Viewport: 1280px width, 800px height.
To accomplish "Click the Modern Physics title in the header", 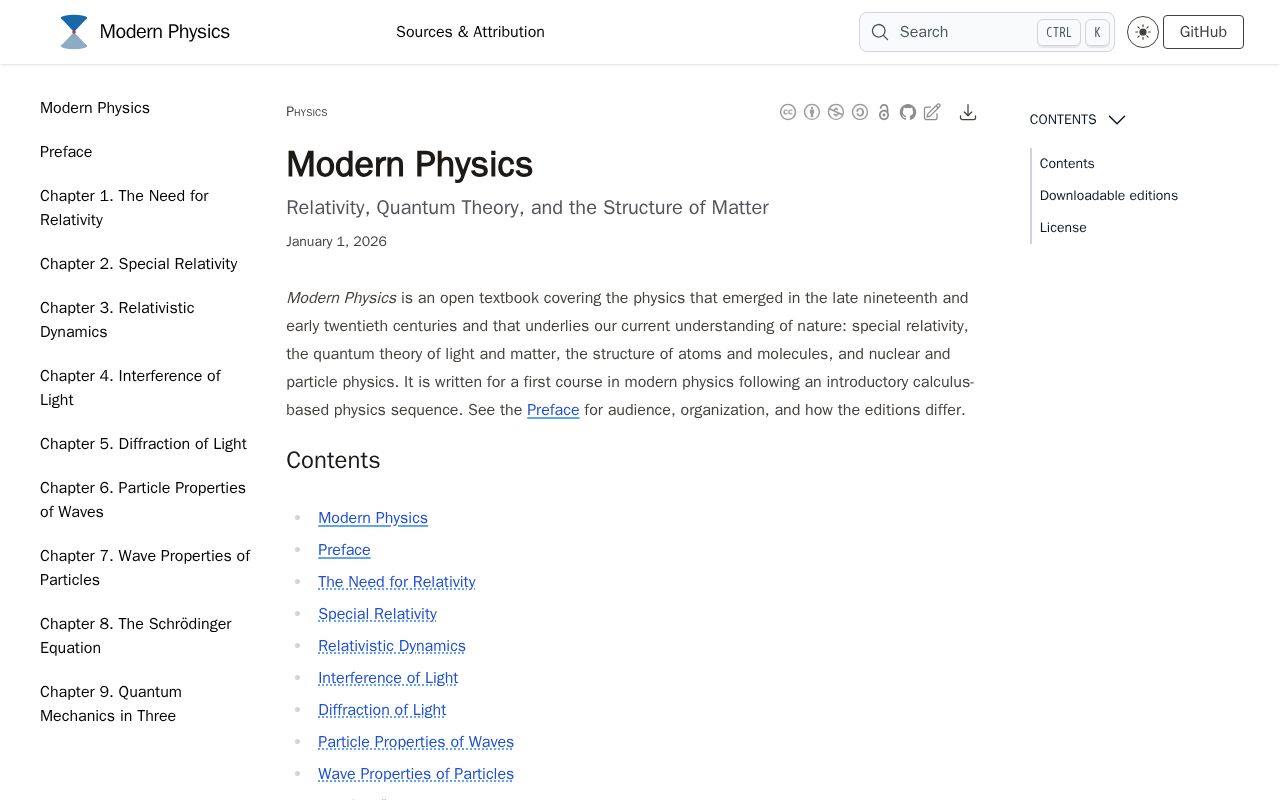I will 165,32.
